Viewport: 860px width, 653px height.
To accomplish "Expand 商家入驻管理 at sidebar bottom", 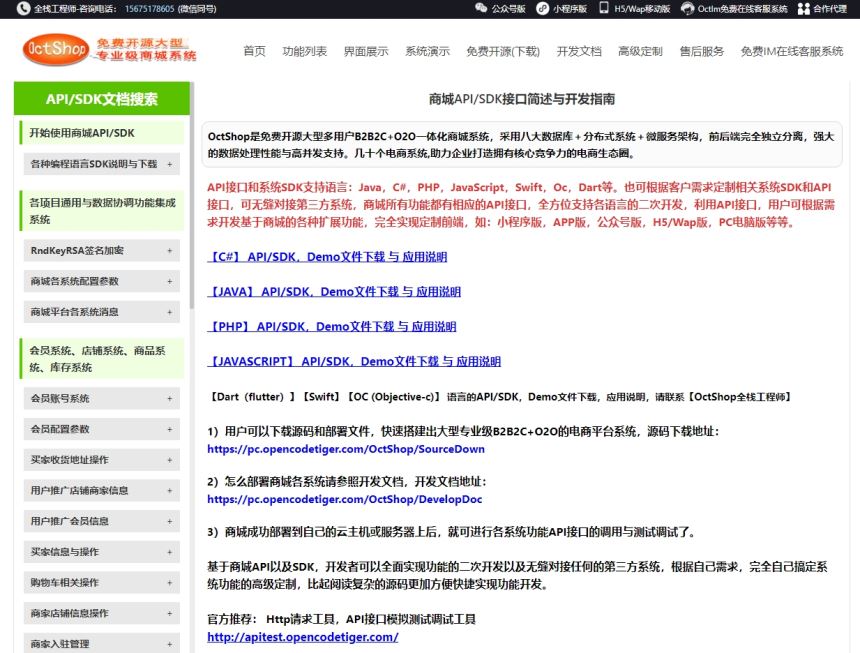I will click(100, 642).
